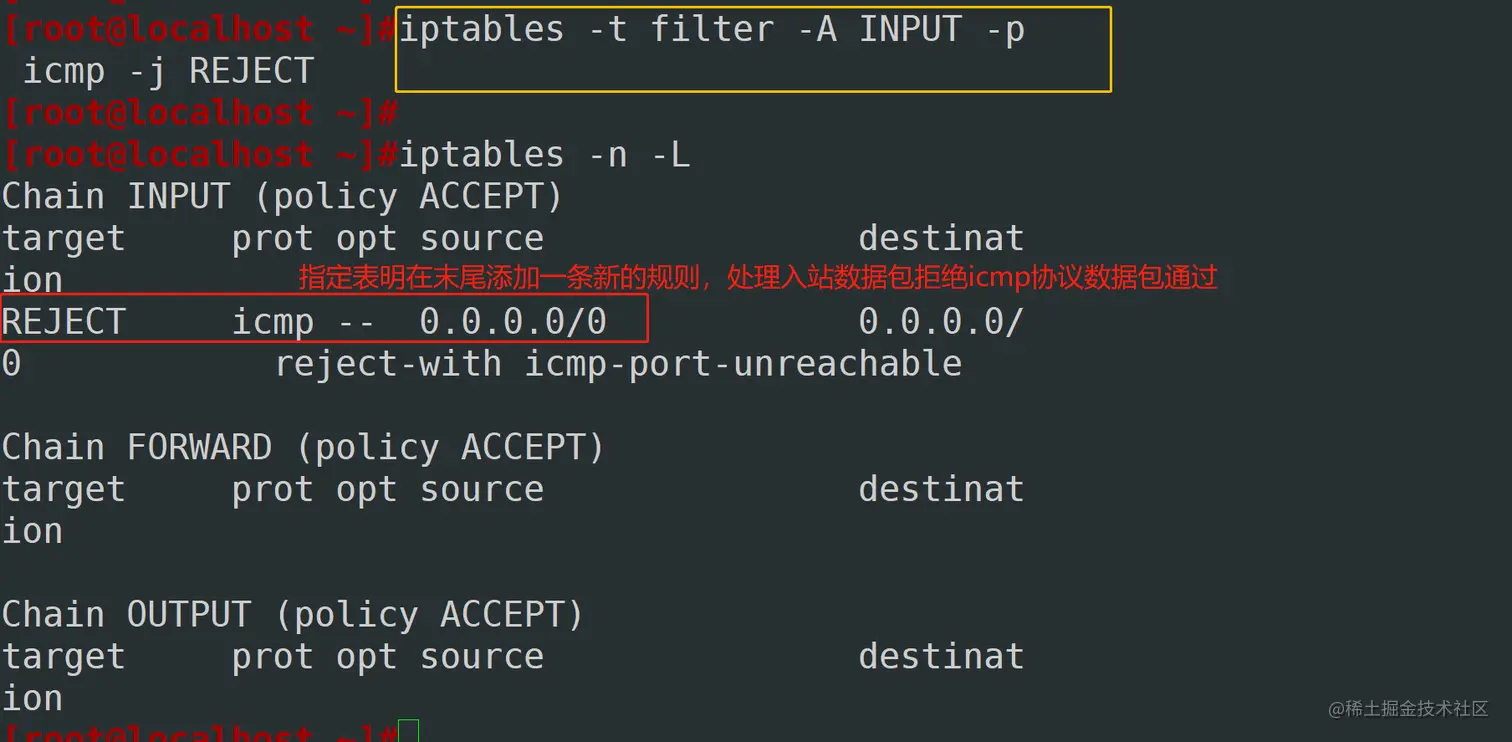Click the REJECT target in the rule row
Screen dimensions: 1512x742
coord(64,322)
